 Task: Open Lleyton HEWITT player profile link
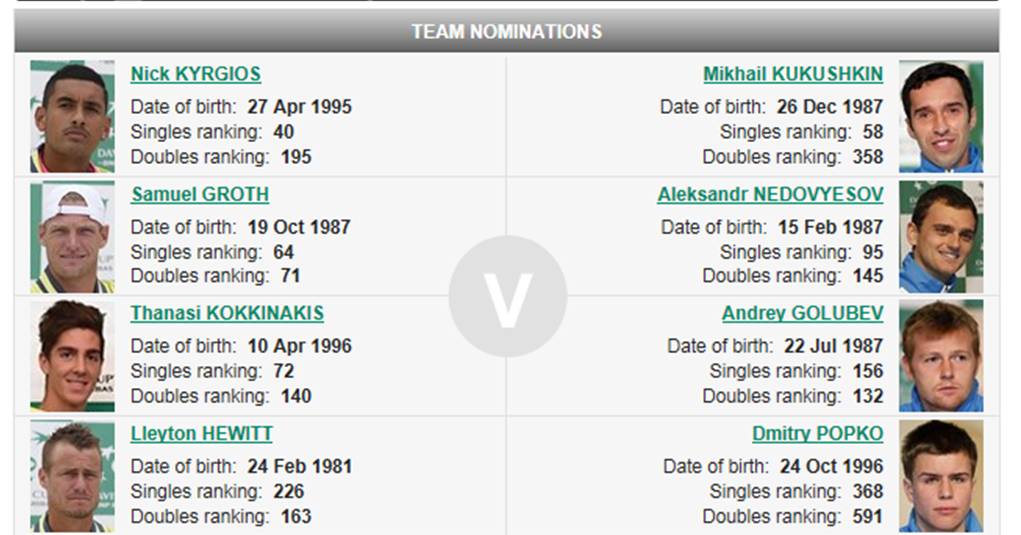[201, 433]
